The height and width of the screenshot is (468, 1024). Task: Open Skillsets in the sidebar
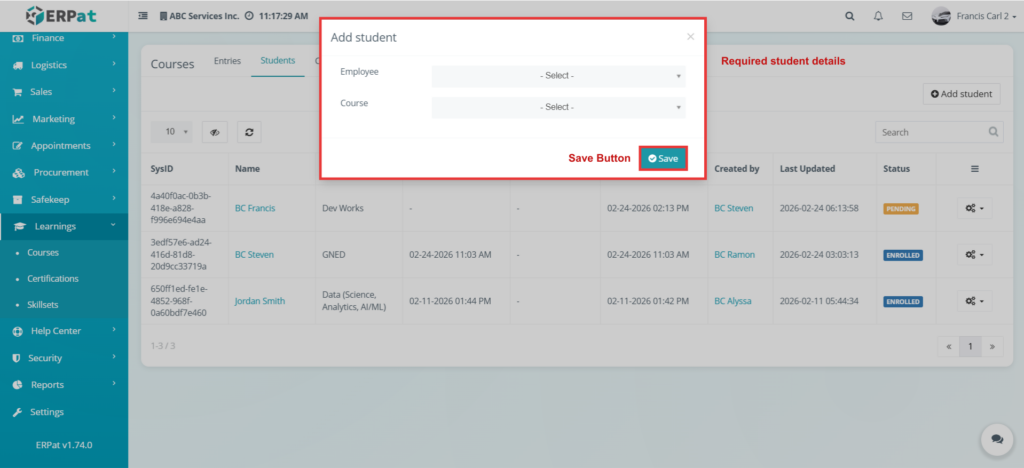(42, 305)
